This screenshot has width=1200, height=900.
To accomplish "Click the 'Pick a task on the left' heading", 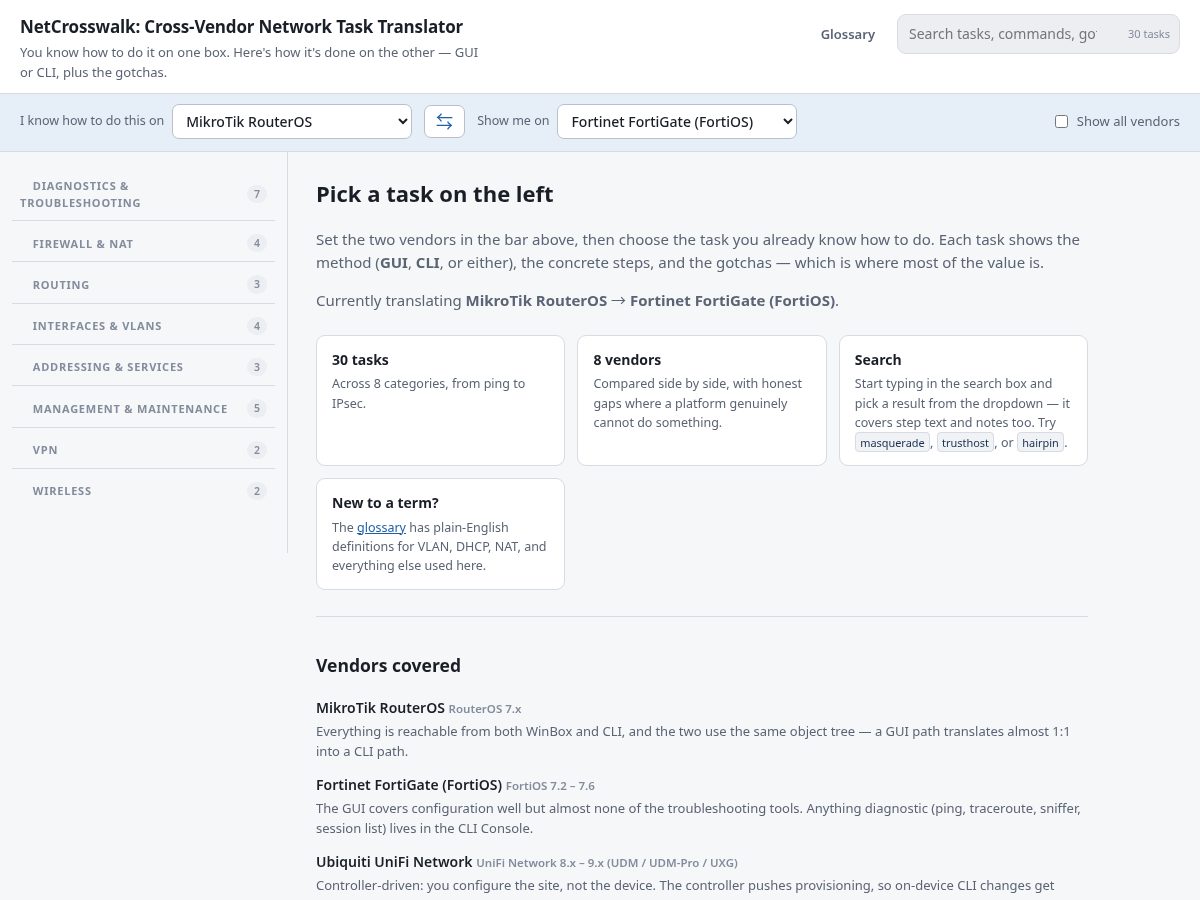I will pos(434,194).
